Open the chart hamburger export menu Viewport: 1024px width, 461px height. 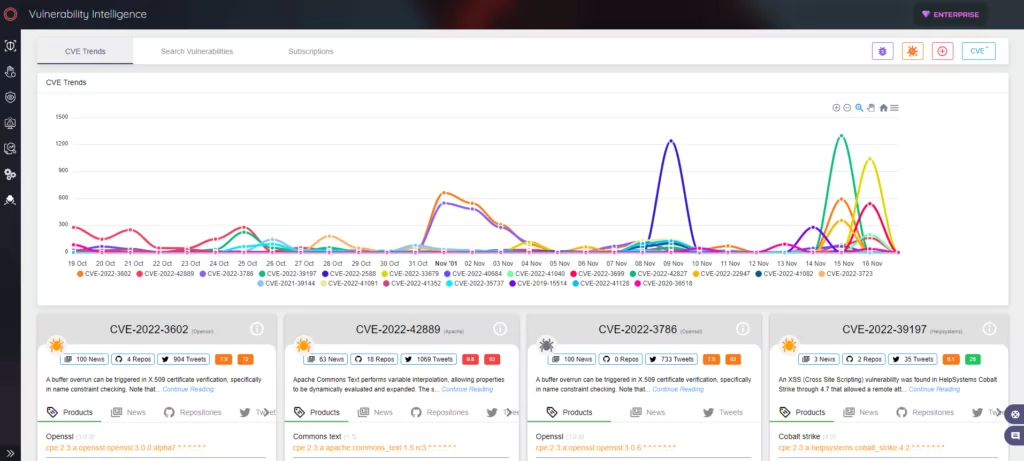[x=894, y=108]
